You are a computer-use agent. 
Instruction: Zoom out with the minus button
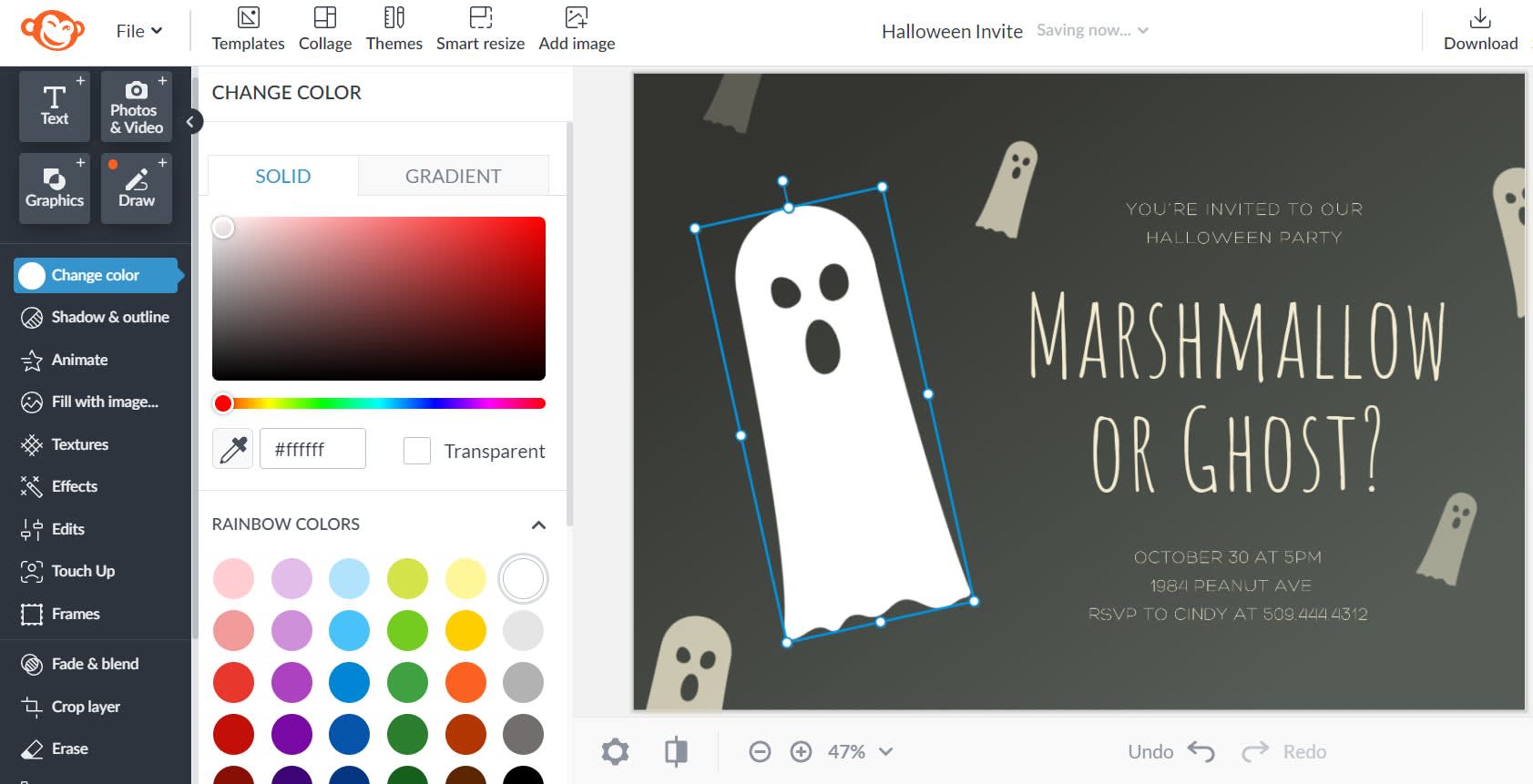tap(760, 752)
